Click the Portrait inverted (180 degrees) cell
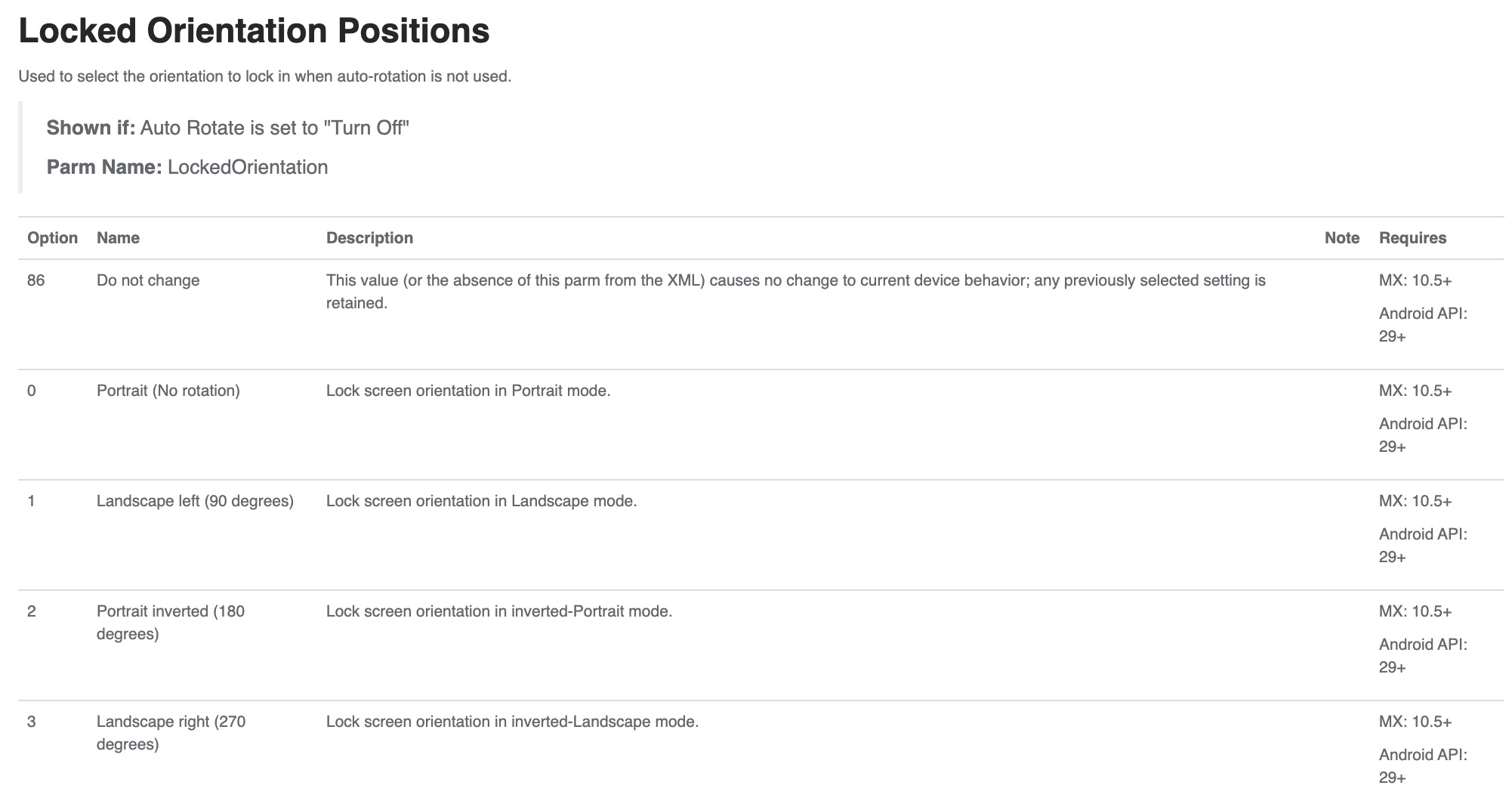Image resolution: width=1512 pixels, height=807 pixels. pos(170,622)
